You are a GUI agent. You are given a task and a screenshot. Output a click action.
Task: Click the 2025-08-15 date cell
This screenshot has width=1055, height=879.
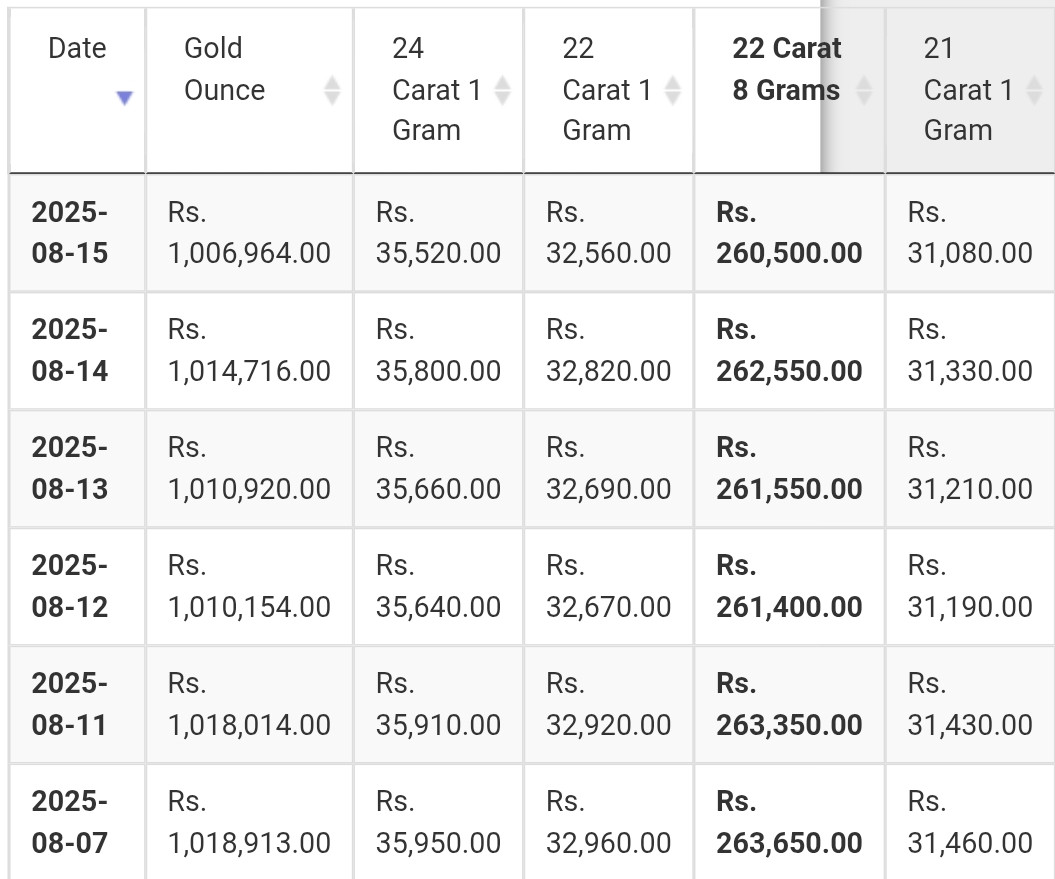coord(77,233)
